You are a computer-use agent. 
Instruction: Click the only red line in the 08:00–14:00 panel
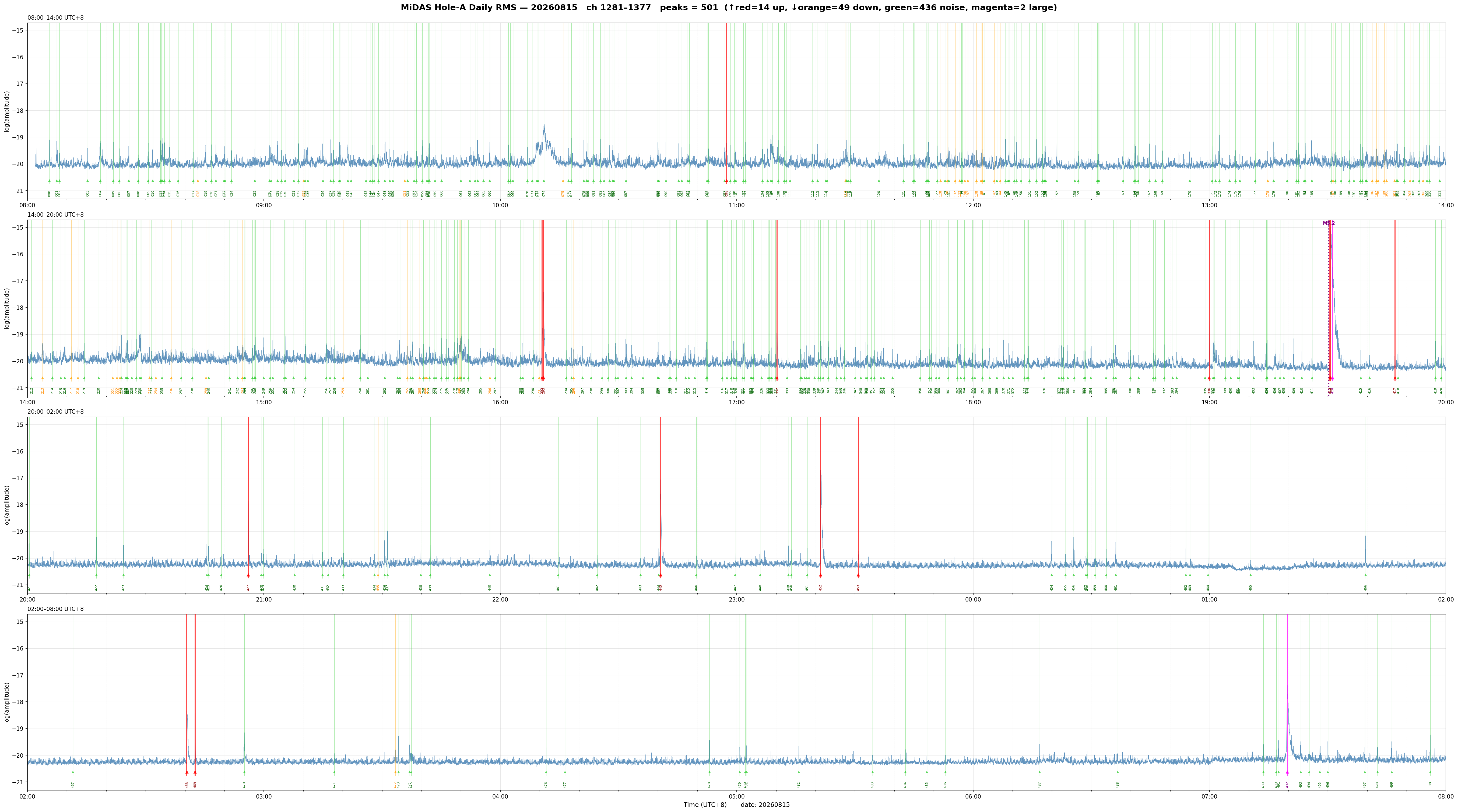click(727, 104)
